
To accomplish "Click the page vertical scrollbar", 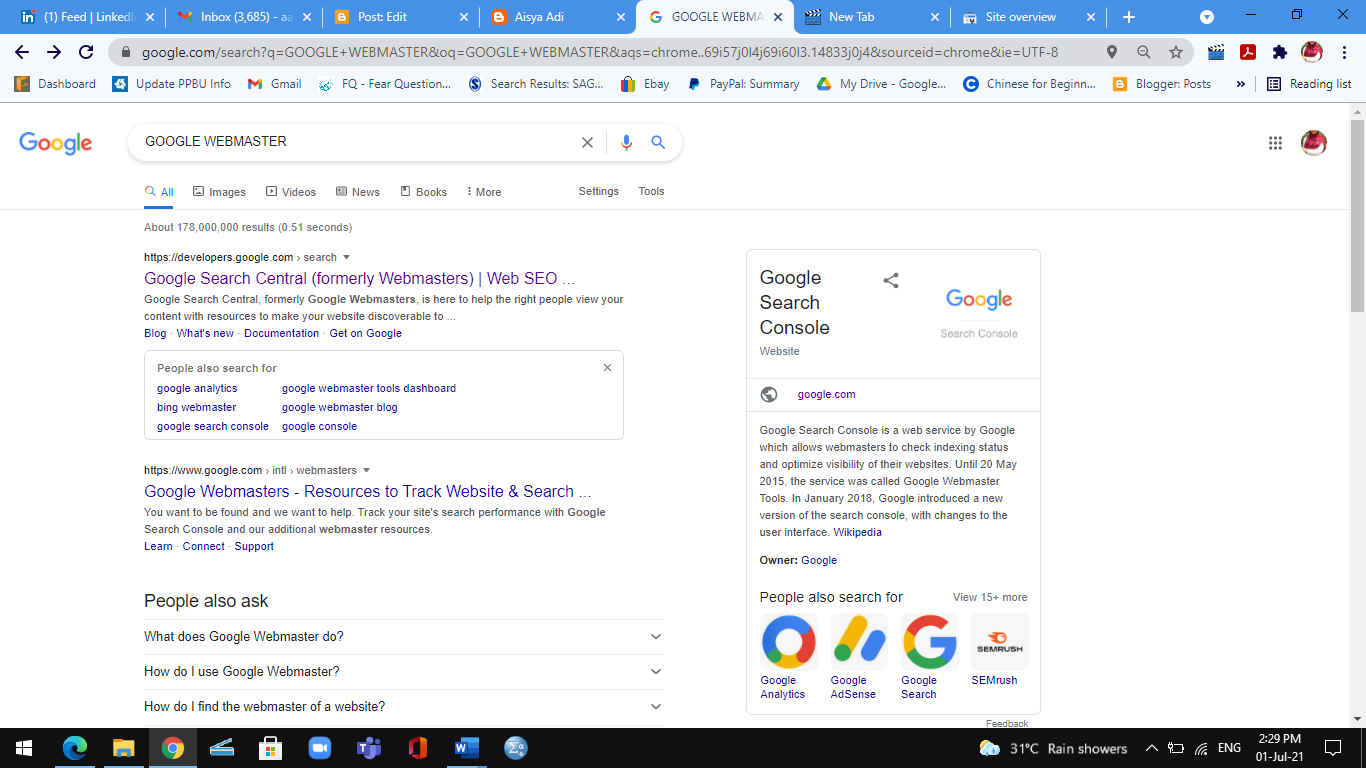I will pyautogui.click(x=1357, y=216).
